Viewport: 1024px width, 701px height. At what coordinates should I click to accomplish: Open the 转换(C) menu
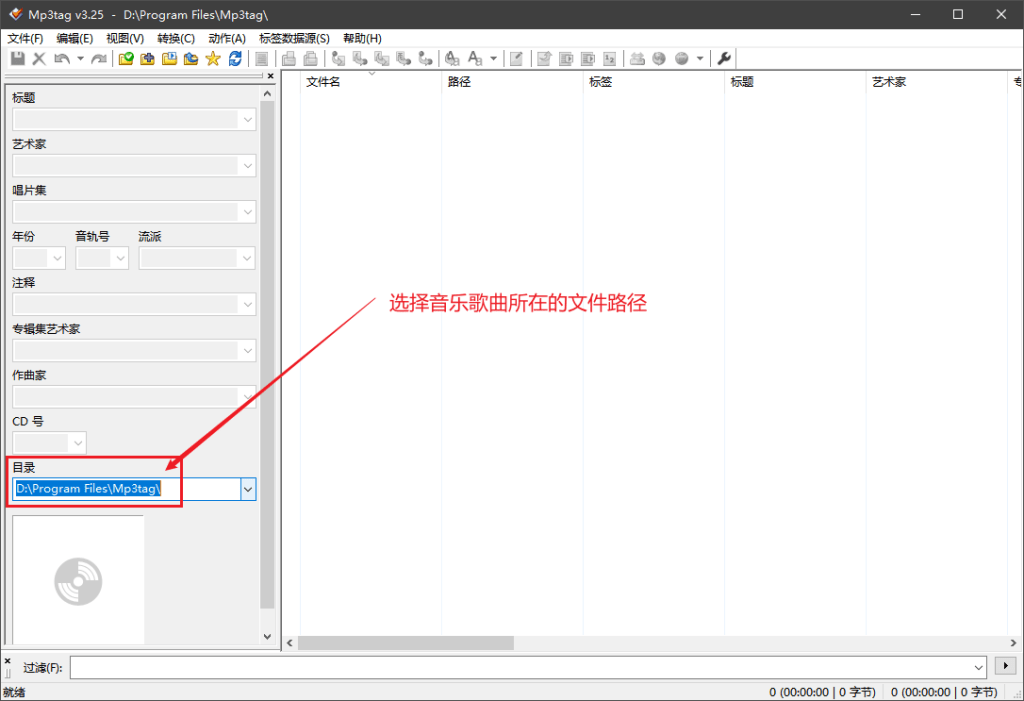pyautogui.click(x=176, y=39)
